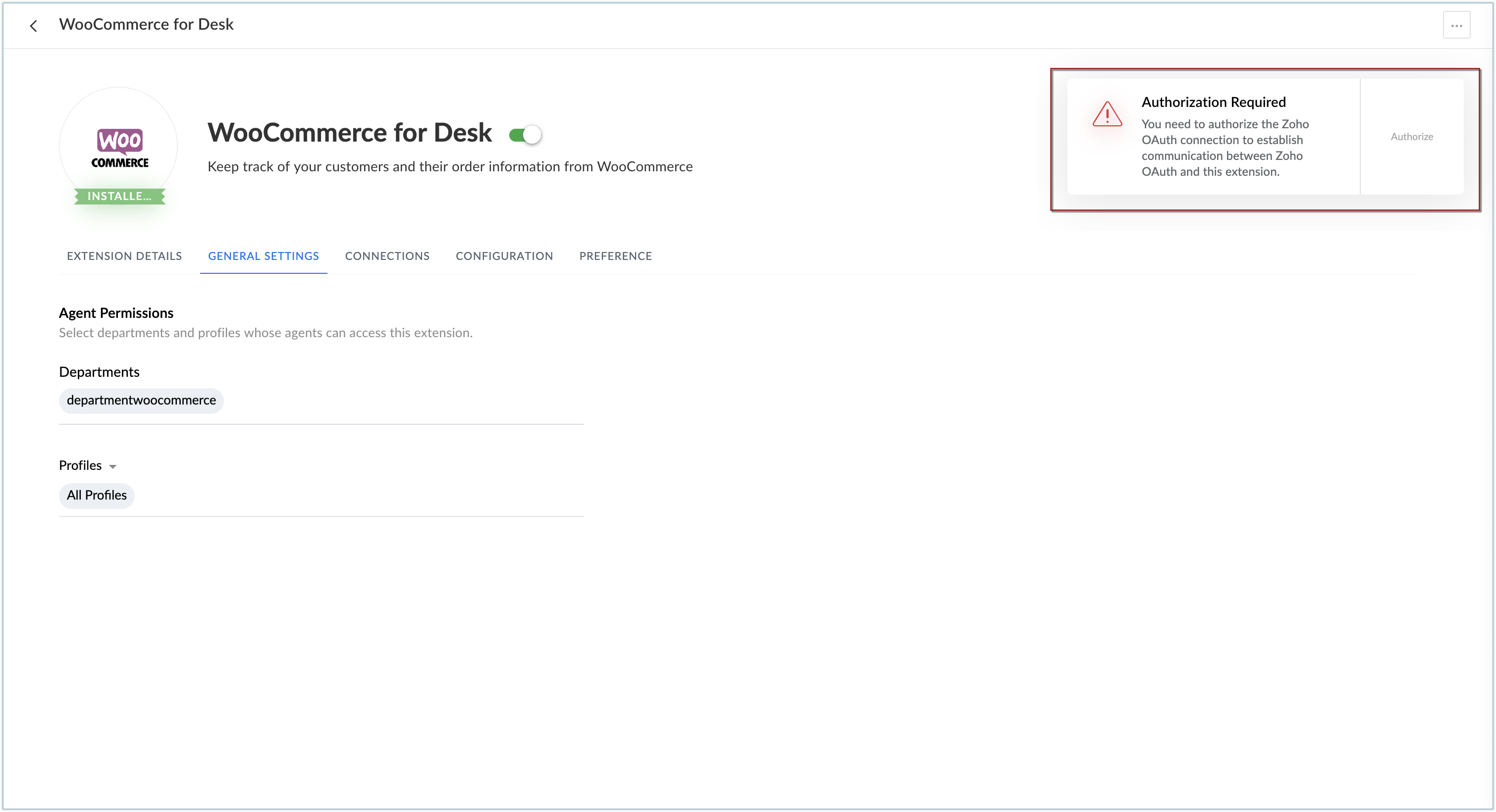Click the departmentwoocommerce department chip
The width and height of the screenshot is (1496, 812).
[x=141, y=401]
